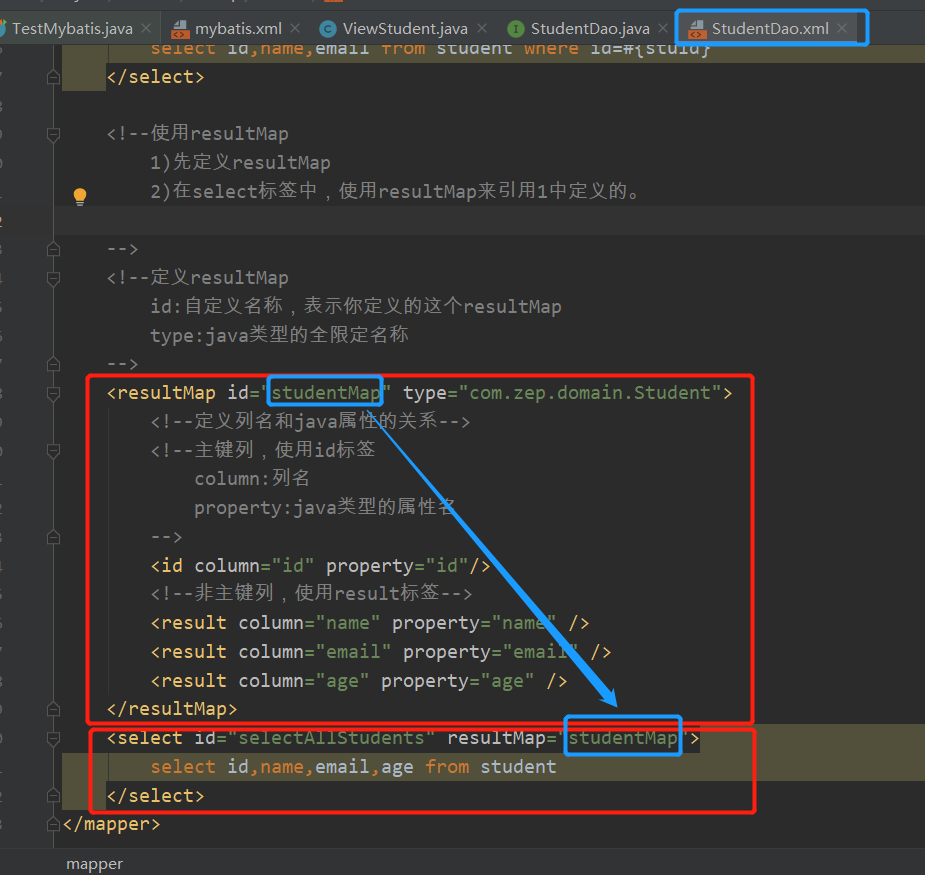Click the result column="email" line
Image resolution: width=925 pixels, height=875 pixels.
(x=381, y=652)
